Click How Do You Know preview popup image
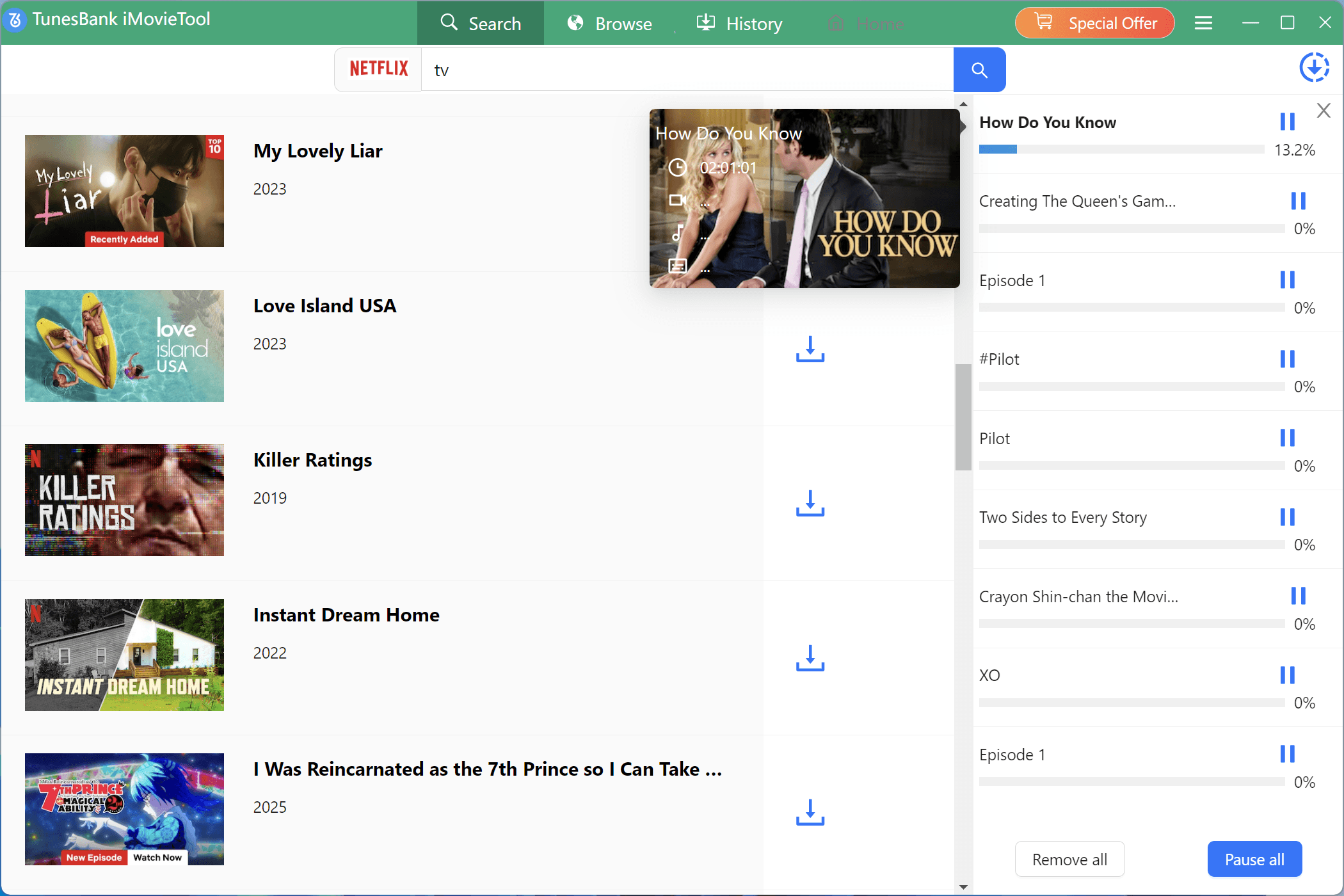Viewport: 1344px width, 896px height. [804, 198]
